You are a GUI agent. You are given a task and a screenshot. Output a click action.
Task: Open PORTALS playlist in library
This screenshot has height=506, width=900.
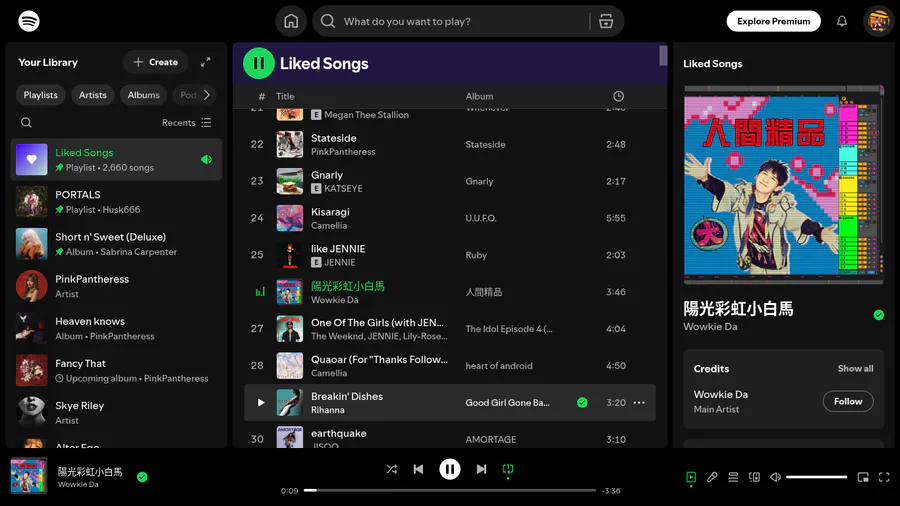tap(116, 202)
